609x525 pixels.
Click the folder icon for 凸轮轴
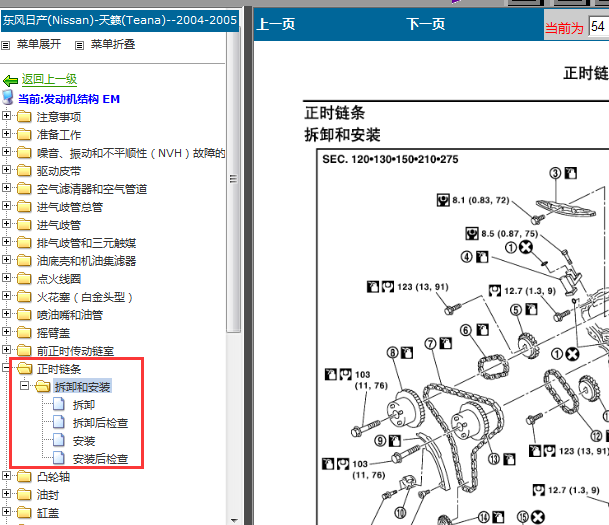coord(24,476)
